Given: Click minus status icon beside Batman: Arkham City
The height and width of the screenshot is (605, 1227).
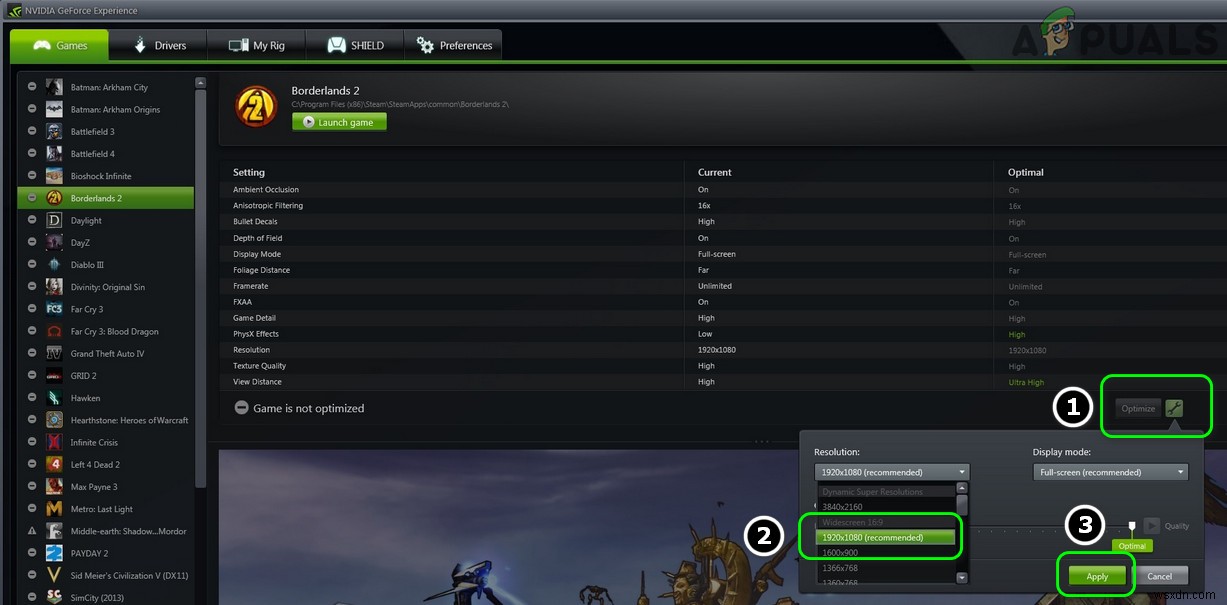Looking at the screenshot, I should (32, 87).
